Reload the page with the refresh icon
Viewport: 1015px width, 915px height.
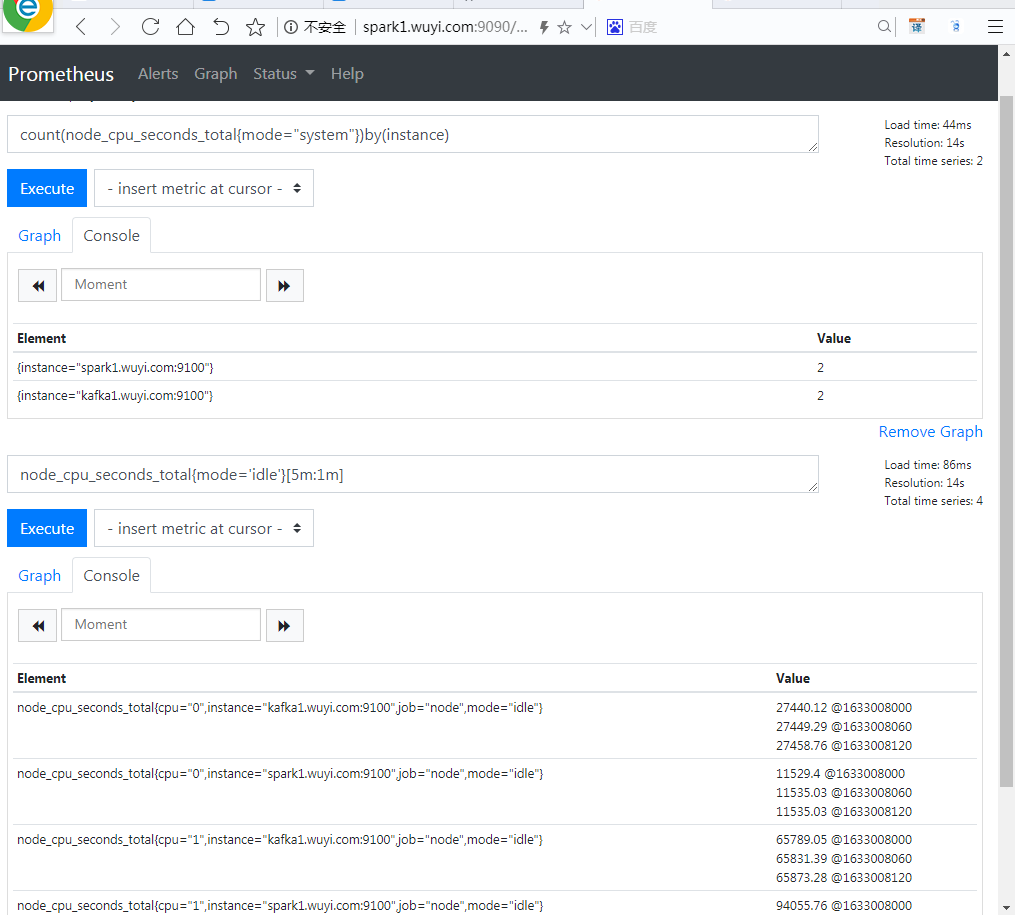150,27
